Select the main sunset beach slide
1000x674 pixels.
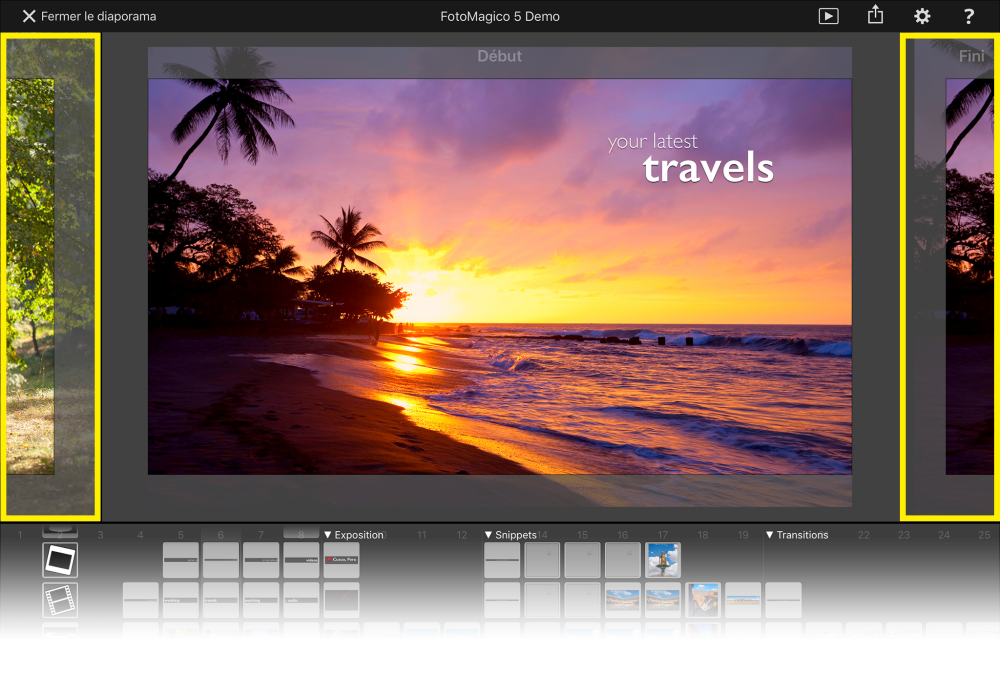point(500,277)
